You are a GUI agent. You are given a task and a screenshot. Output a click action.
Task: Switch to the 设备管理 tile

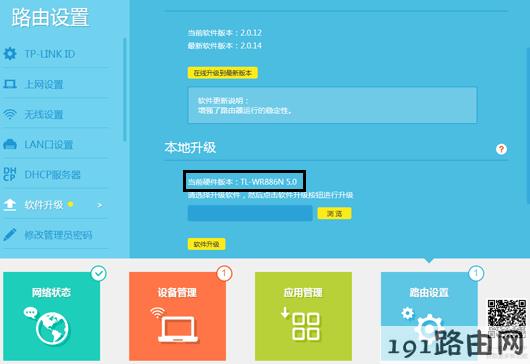[177, 316]
